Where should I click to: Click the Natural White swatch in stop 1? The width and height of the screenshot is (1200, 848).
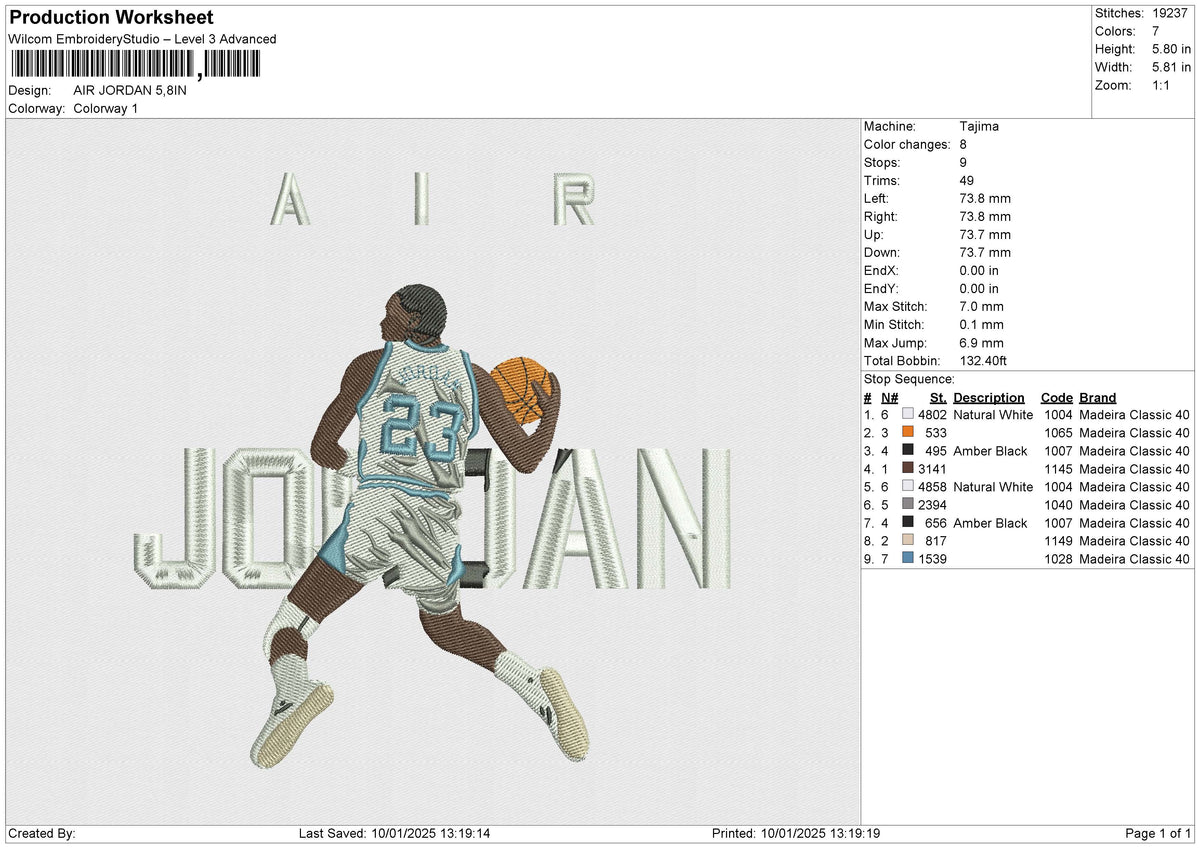click(x=908, y=414)
